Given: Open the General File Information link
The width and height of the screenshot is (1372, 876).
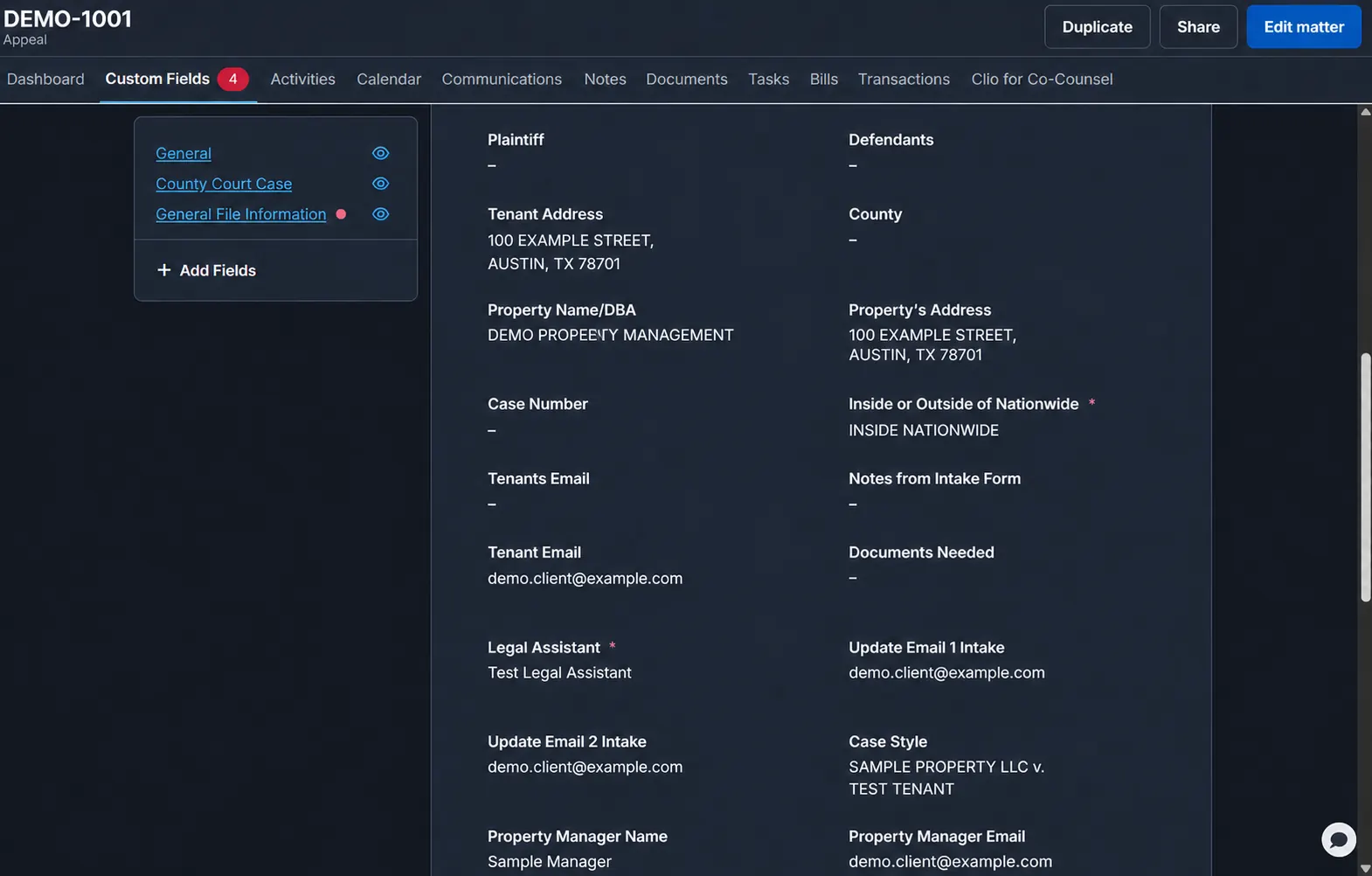Looking at the screenshot, I should tap(240, 214).
